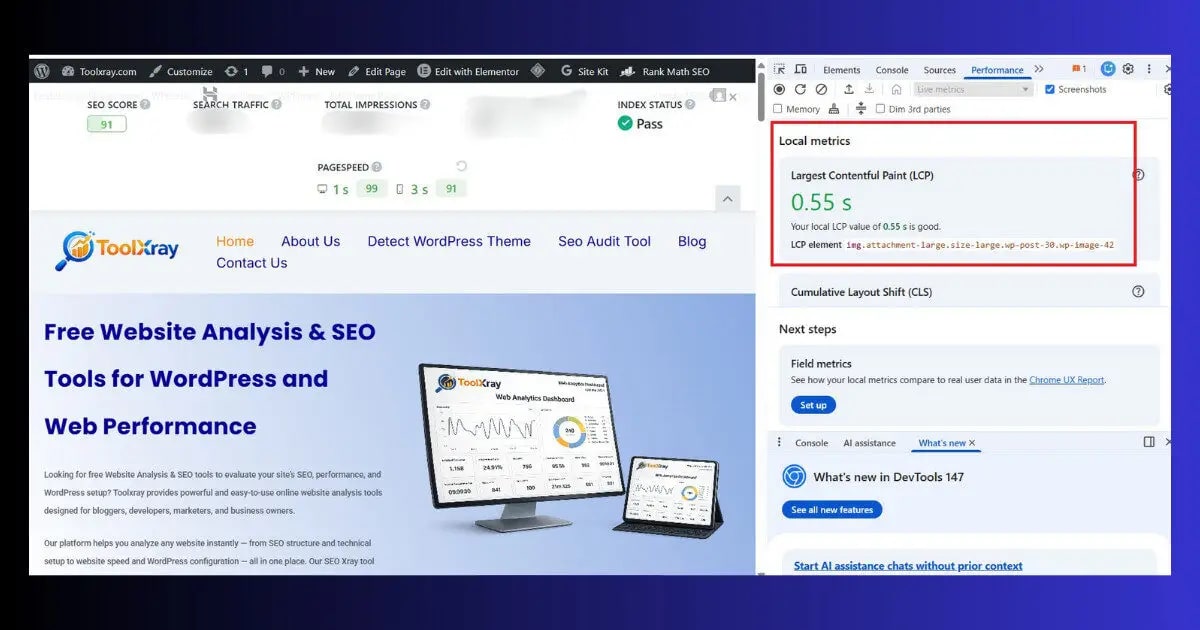Switch to the Elements tab
Viewport: 1200px width, 630px height.
pos(842,70)
